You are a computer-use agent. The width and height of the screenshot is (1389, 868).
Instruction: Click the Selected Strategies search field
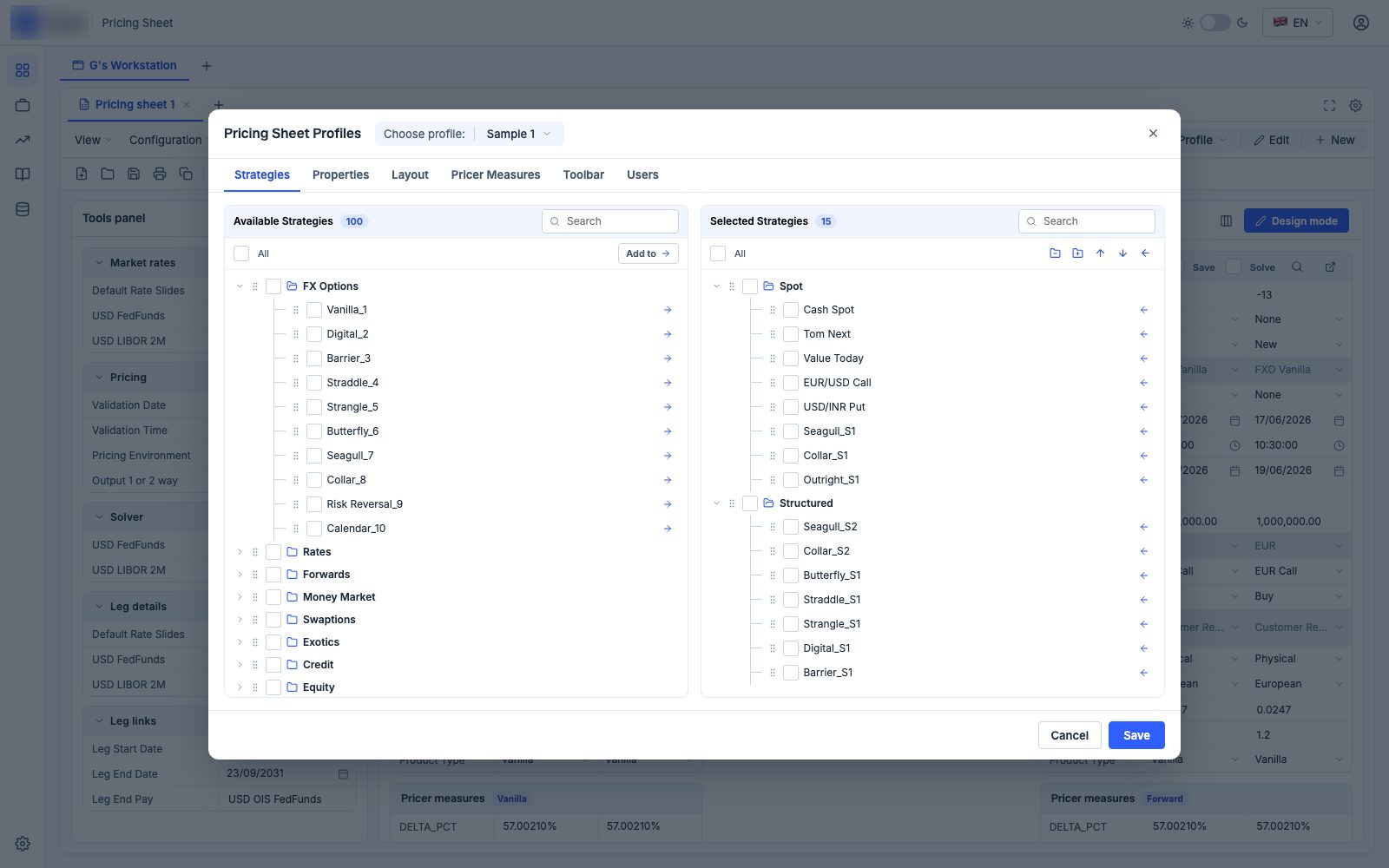(x=1087, y=221)
